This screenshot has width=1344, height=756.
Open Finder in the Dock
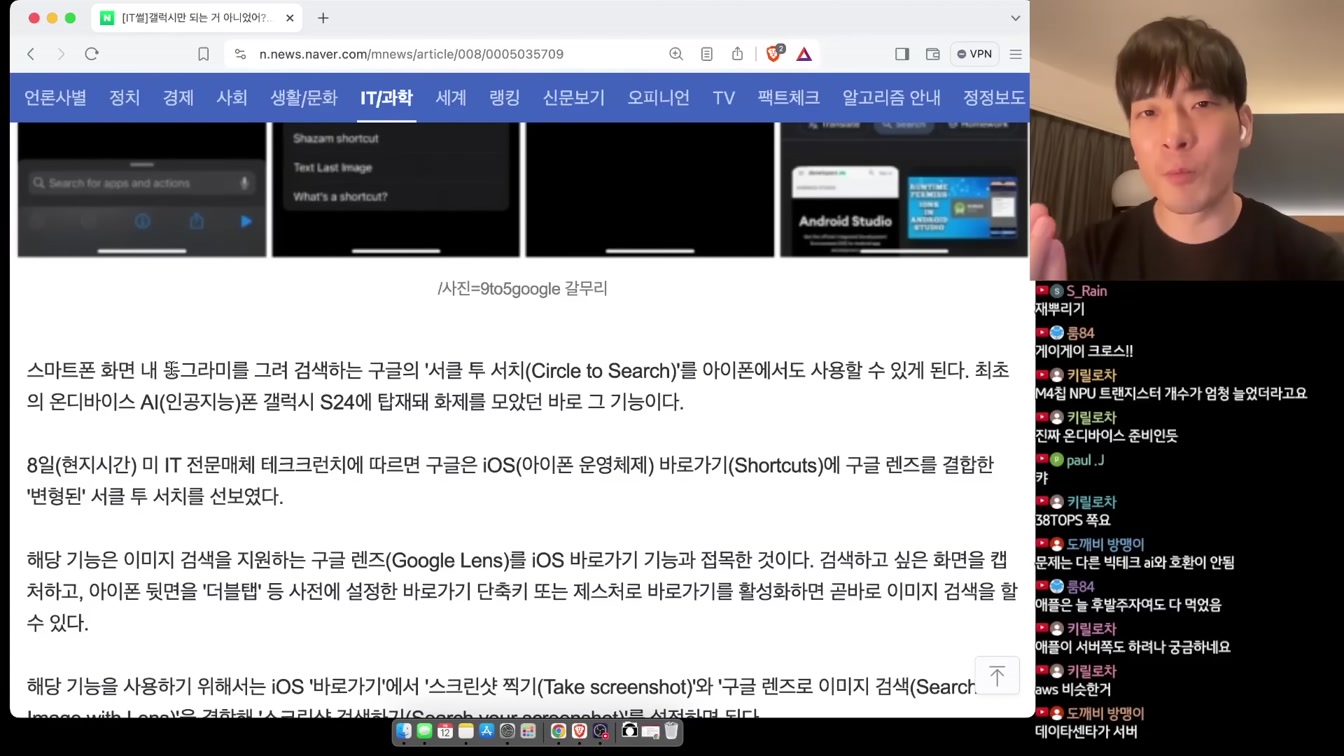tap(404, 731)
